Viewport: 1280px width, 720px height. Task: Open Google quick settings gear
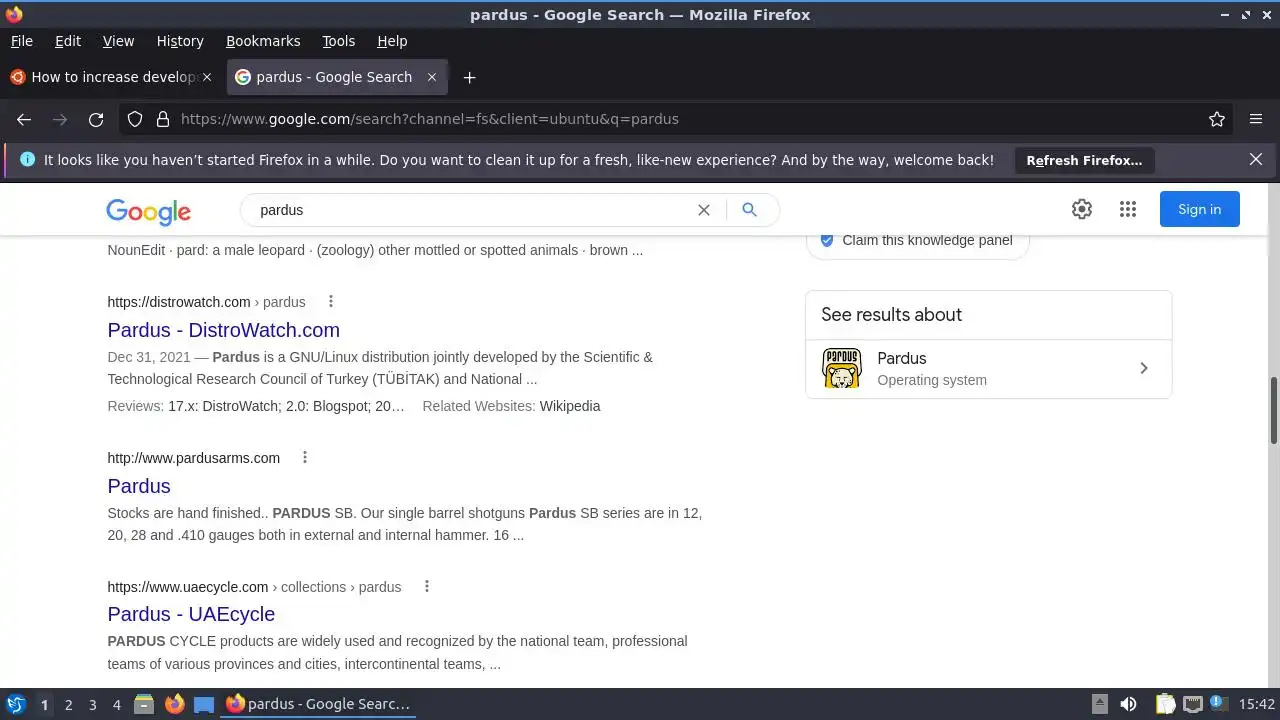pyautogui.click(x=1082, y=209)
